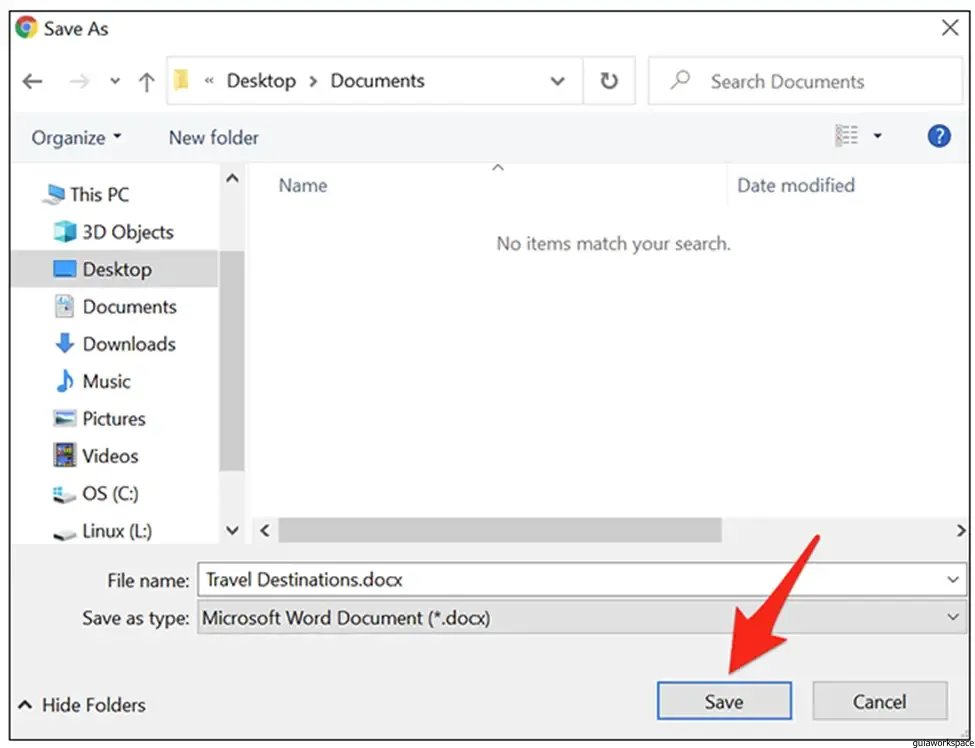
Task: Cancel the Save As dialog
Action: 879,701
